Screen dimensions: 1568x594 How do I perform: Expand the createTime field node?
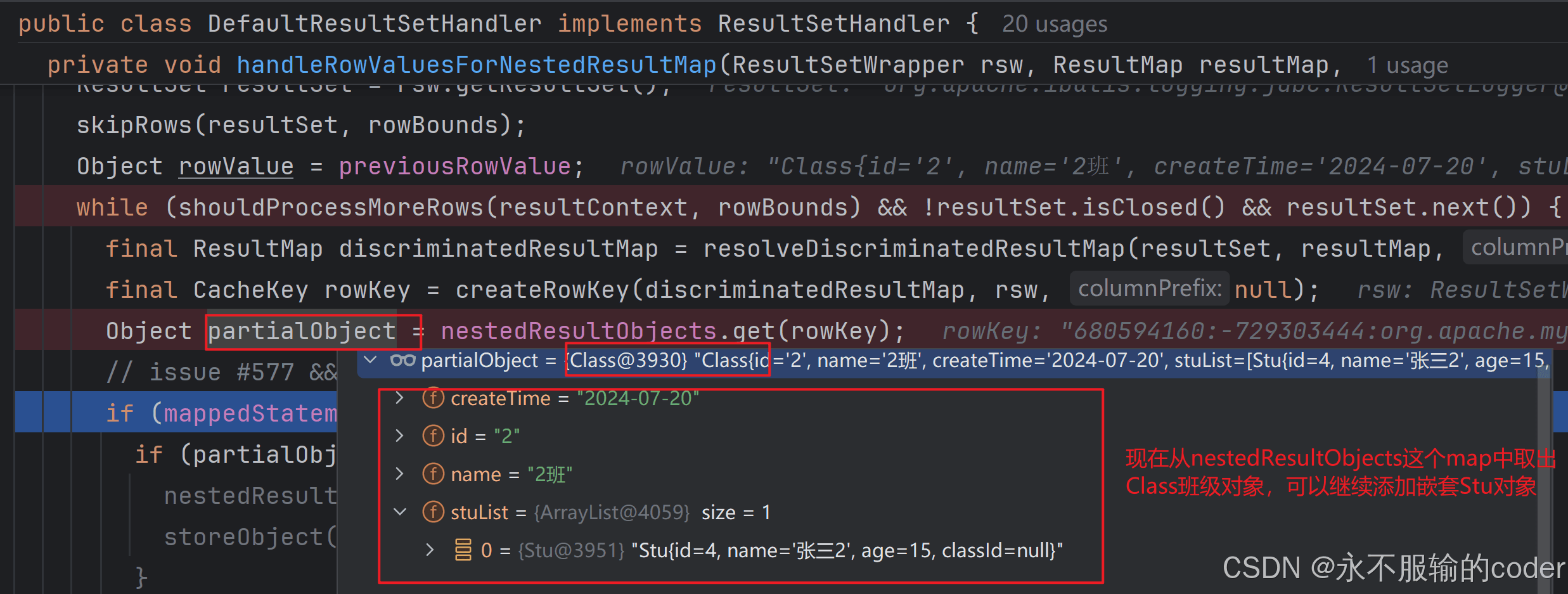(x=399, y=398)
